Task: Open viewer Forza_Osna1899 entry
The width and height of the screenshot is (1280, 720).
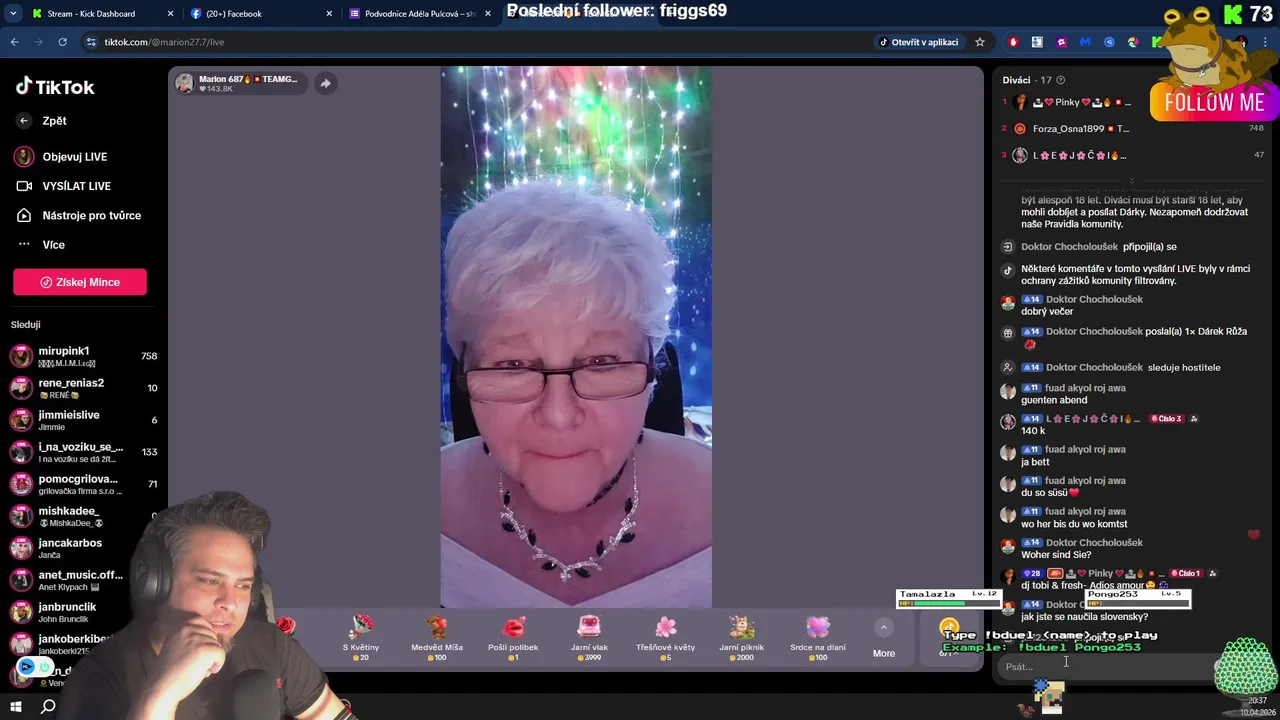Action: 1130,128
